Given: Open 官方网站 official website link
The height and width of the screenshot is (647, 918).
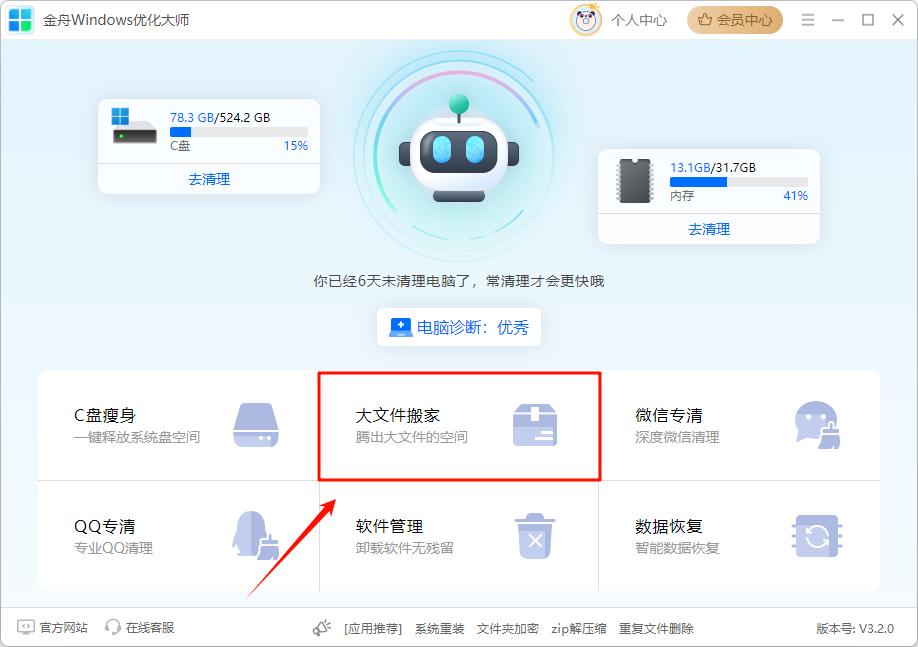Looking at the screenshot, I should click(x=64, y=628).
